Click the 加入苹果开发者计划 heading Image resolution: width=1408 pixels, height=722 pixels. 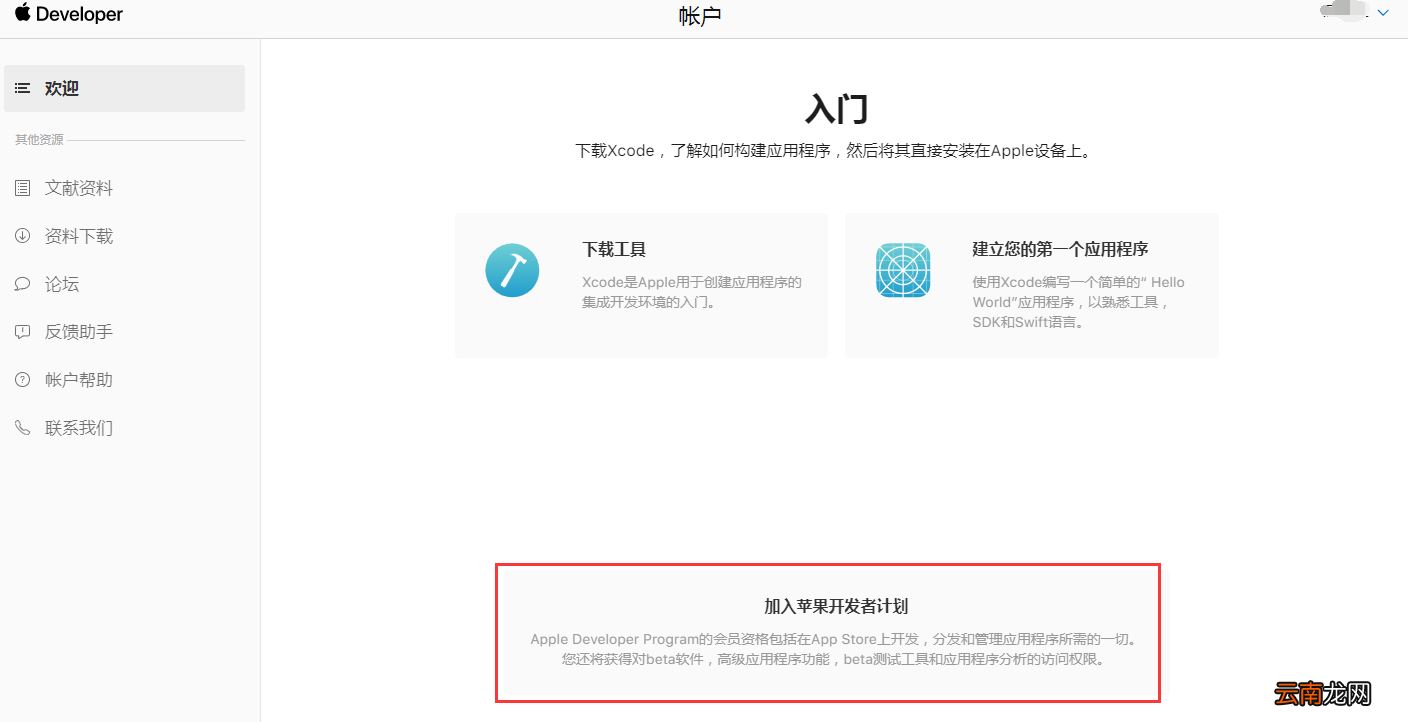[x=836, y=606]
